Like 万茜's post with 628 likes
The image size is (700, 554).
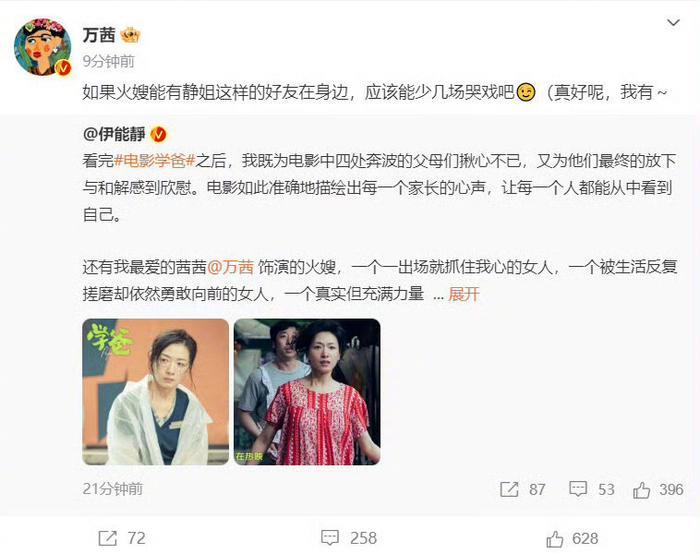pyautogui.click(x=572, y=539)
